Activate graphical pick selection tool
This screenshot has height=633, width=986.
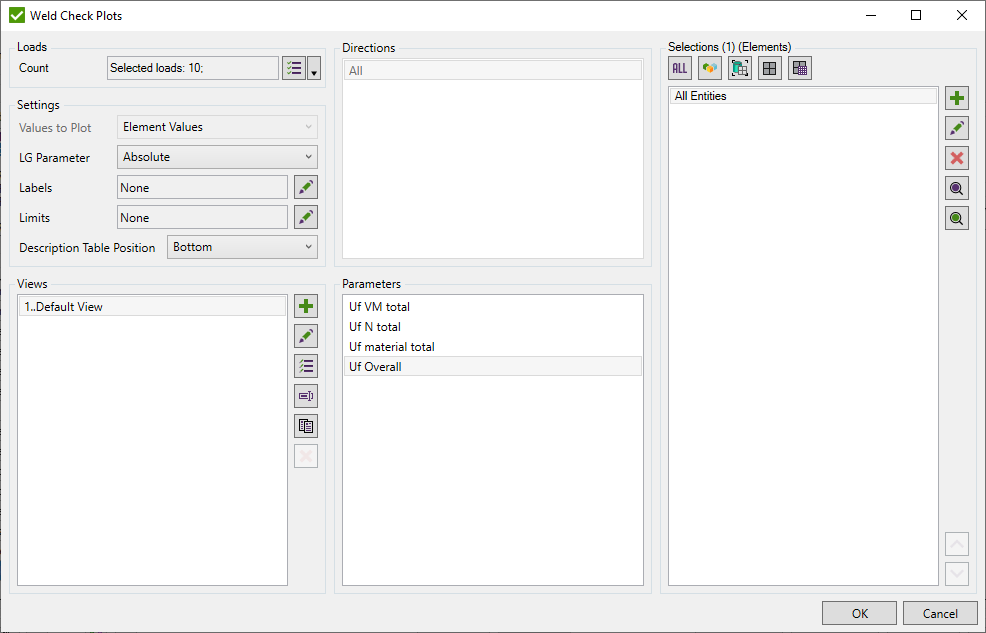point(740,67)
